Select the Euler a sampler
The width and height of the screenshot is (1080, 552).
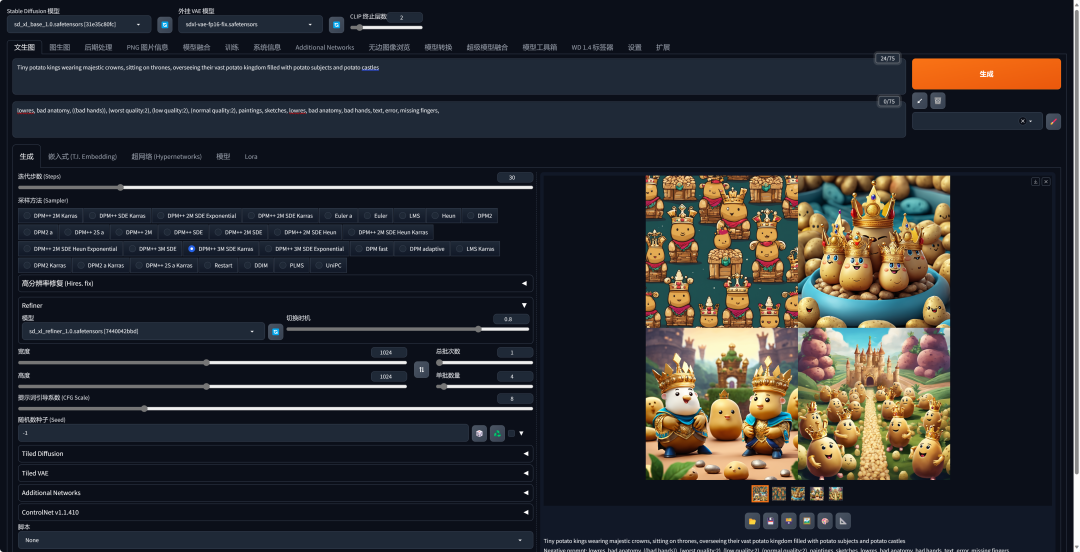click(338, 215)
